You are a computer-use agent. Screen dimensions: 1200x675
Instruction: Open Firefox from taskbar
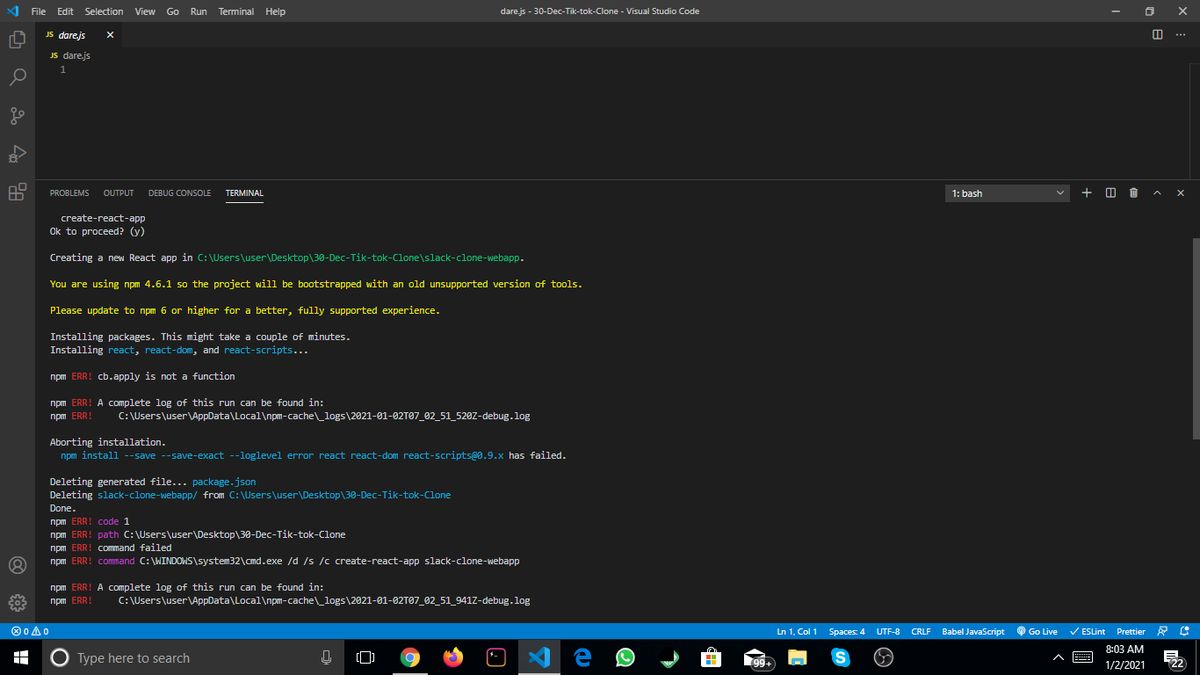(x=453, y=657)
